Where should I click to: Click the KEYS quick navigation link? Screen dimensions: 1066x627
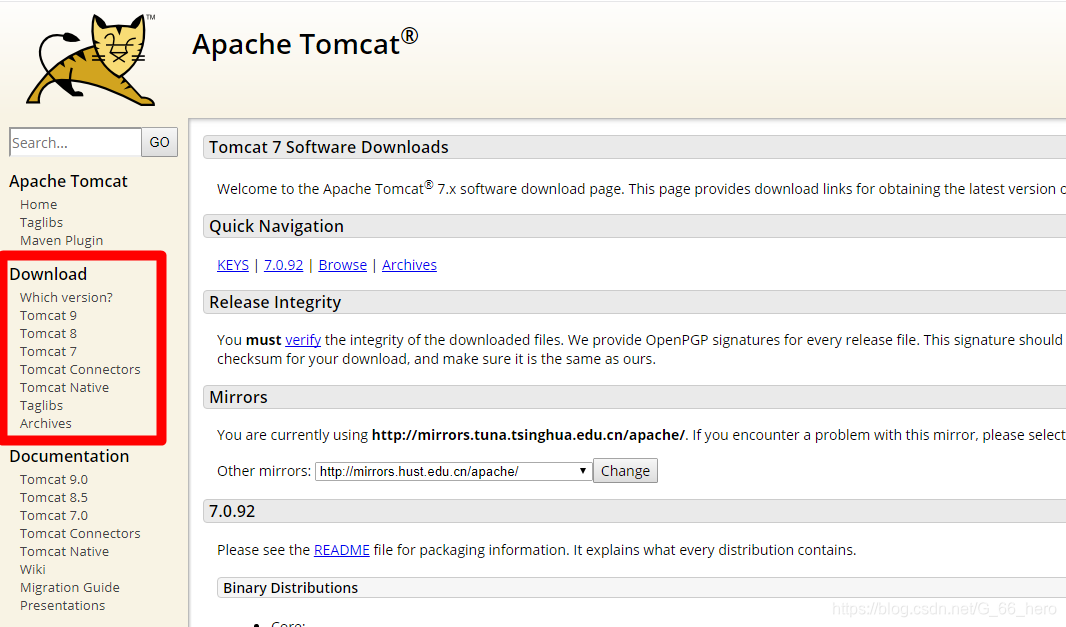click(x=233, y=265)
